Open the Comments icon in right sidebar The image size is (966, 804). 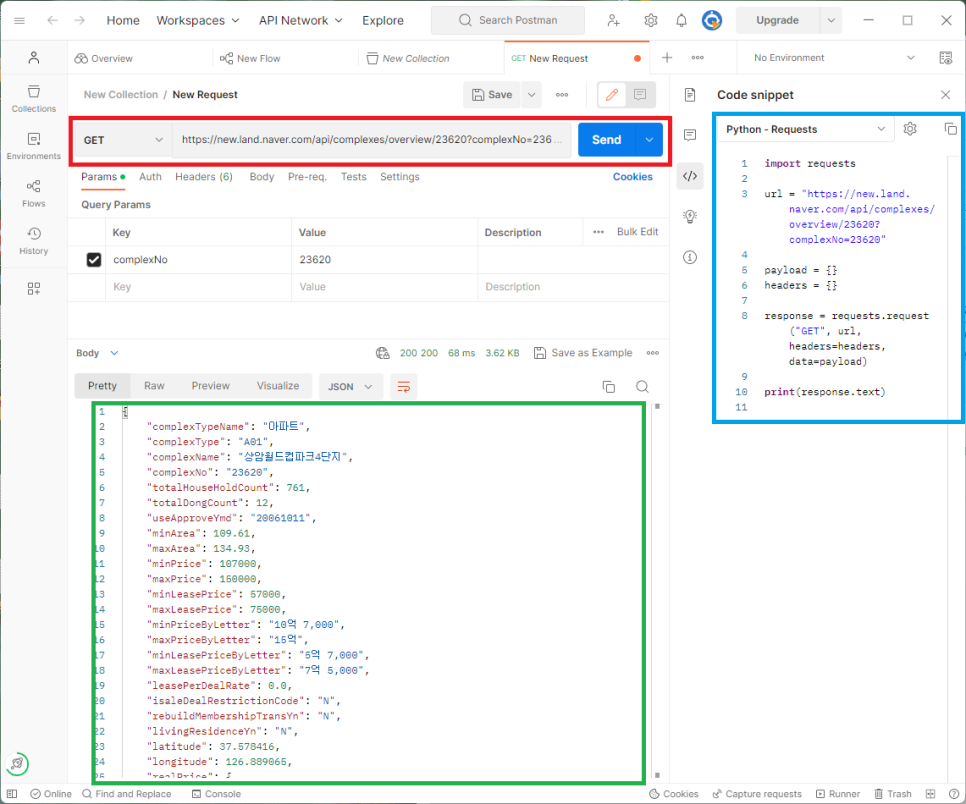point(690,135)
